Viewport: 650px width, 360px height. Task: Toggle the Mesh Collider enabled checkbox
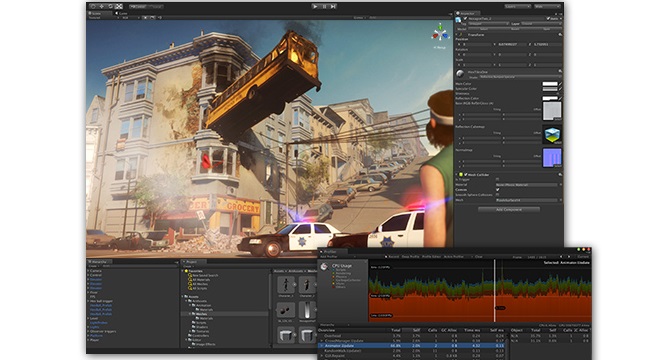click(x=466, y=175)
